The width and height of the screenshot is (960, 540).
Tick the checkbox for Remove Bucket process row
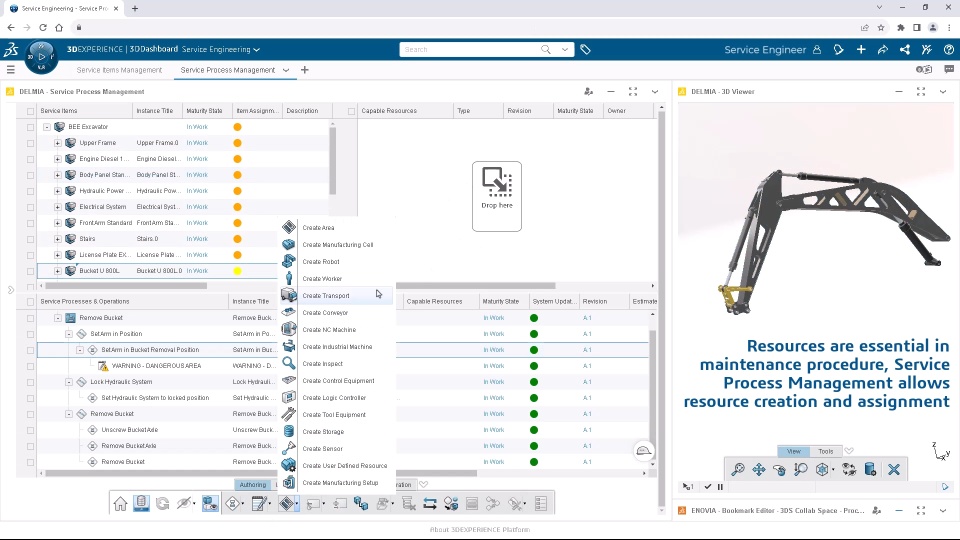click(x=31, y=318)
